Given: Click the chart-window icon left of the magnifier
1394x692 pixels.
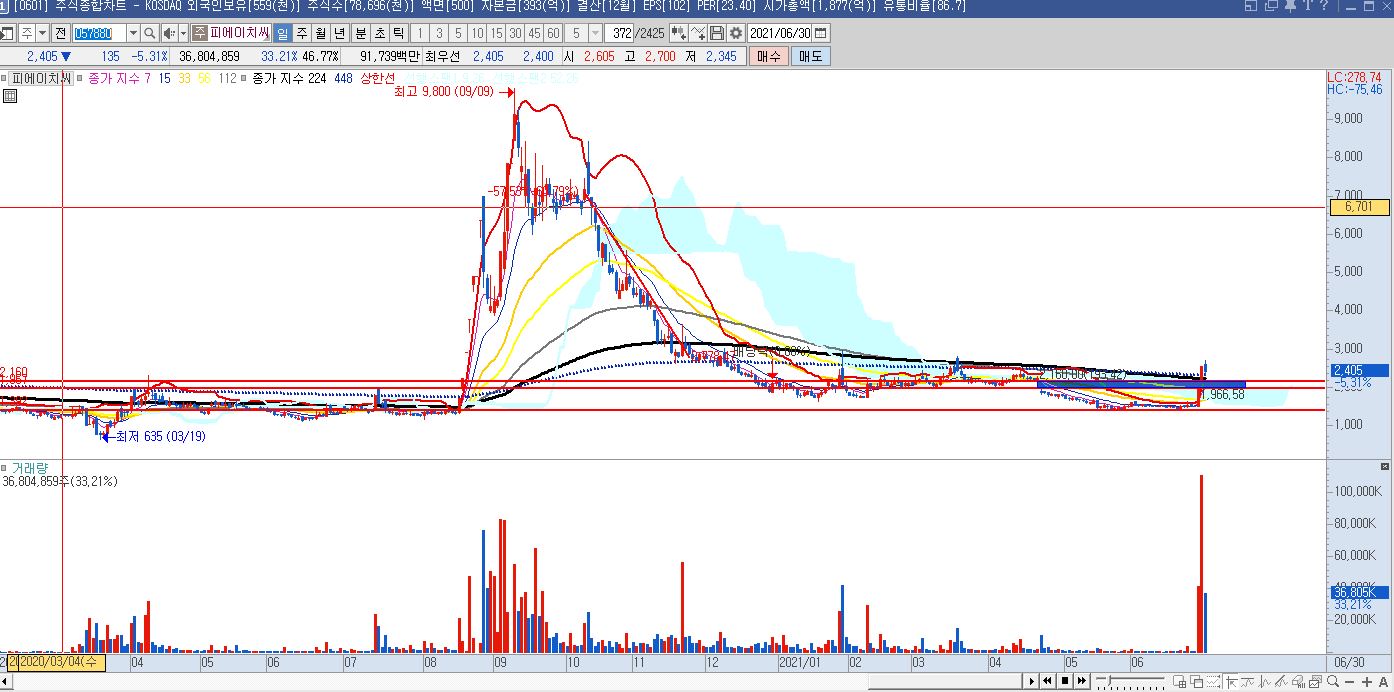Looking at the screenshot, I should (1315, 681).
